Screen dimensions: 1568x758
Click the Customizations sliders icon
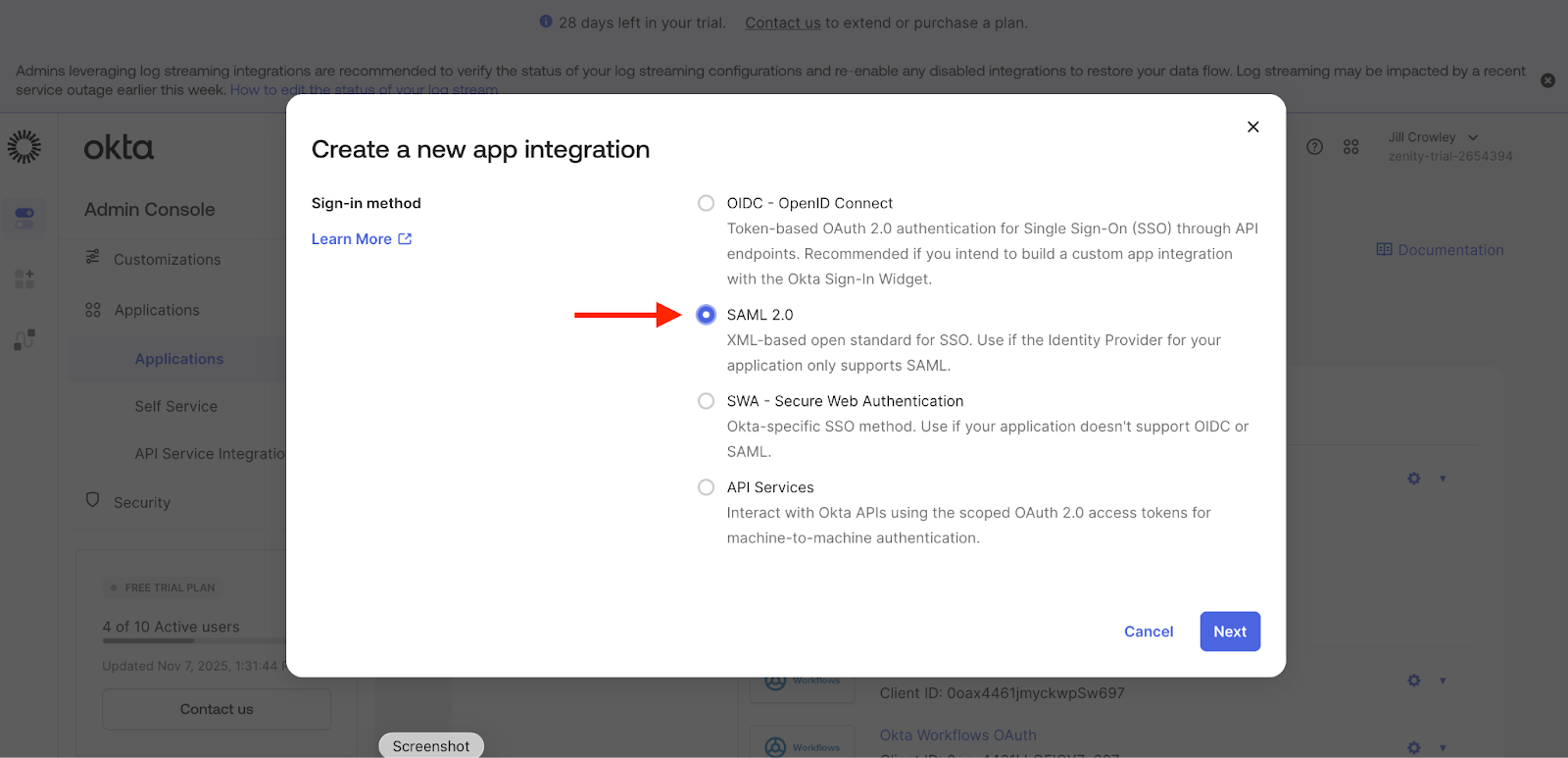(93, 257)
